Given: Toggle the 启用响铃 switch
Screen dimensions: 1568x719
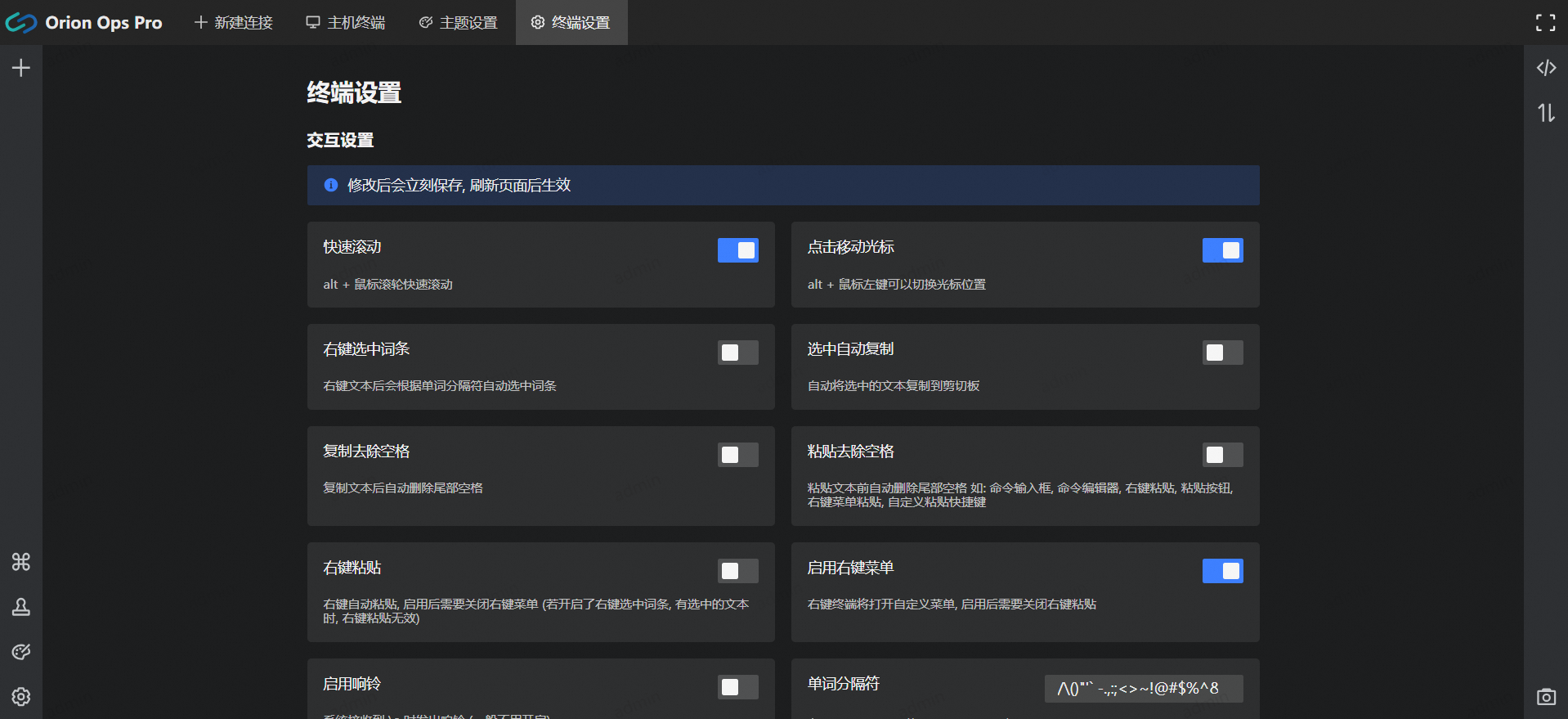Looking at the screenshot, I should [x=737, y=687].
